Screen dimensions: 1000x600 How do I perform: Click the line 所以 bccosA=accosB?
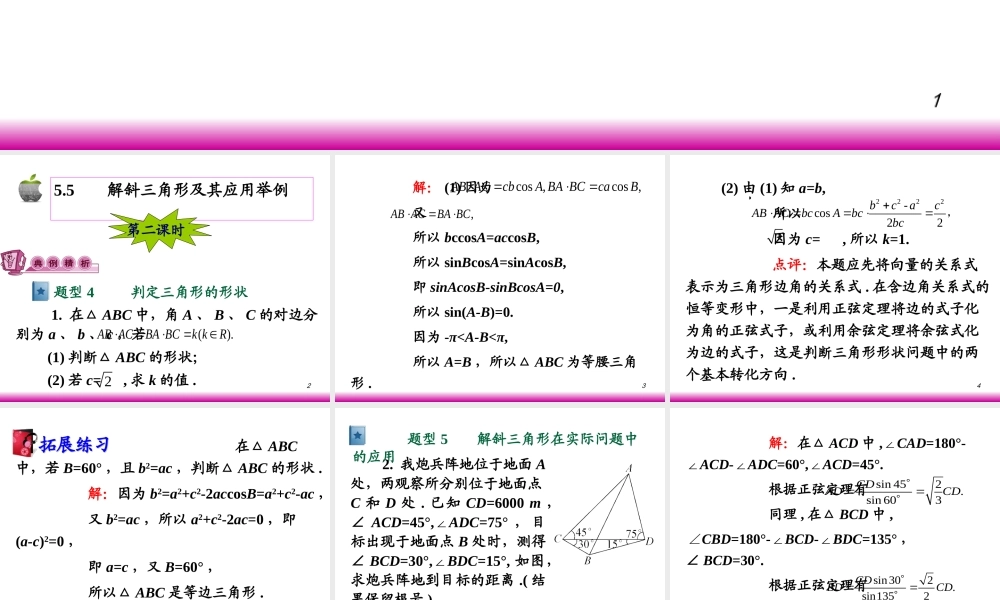point(476,238)
